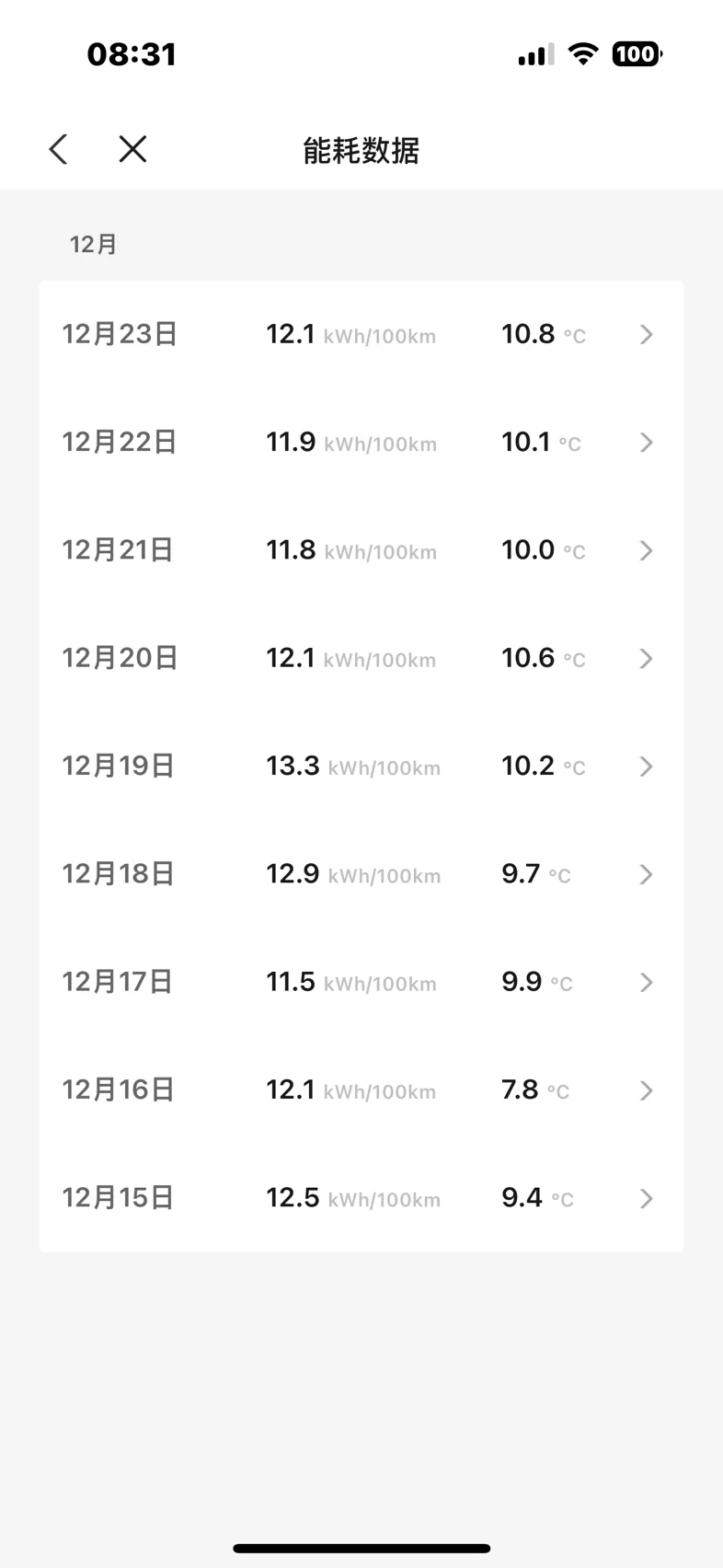
Task: Open the 12月16日 date label
Action: tap(118, 1090)
